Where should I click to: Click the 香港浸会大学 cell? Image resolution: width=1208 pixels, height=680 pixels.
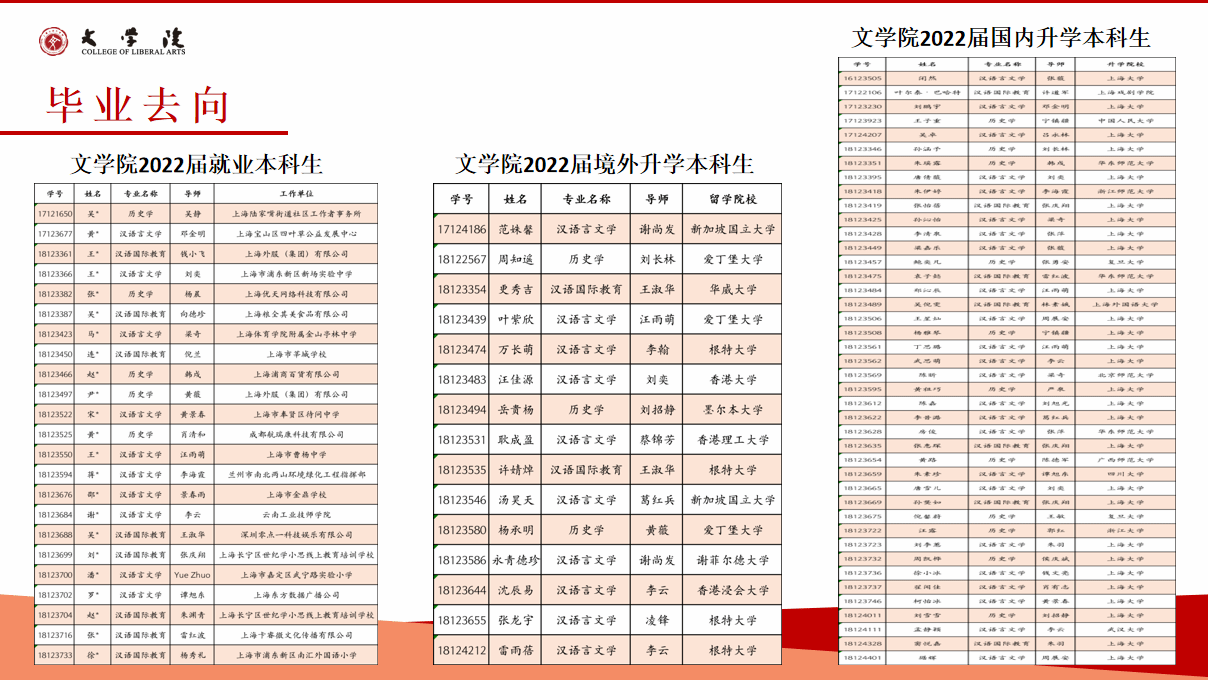[732, 591]
